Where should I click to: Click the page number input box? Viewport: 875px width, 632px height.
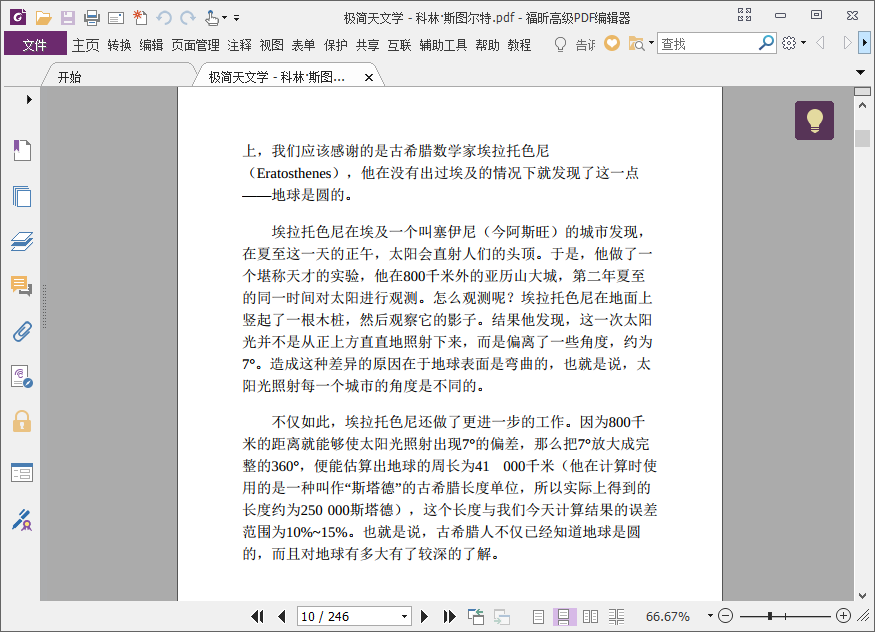349,616
